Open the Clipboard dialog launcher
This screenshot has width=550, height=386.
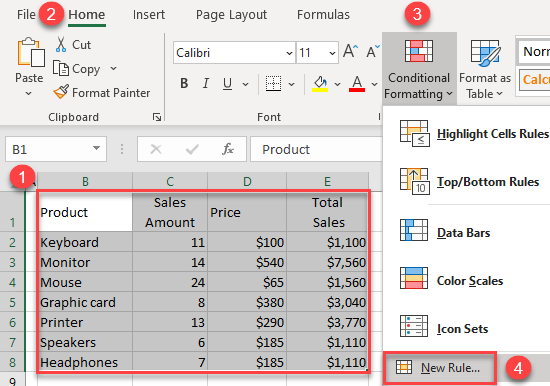point(157,117)
